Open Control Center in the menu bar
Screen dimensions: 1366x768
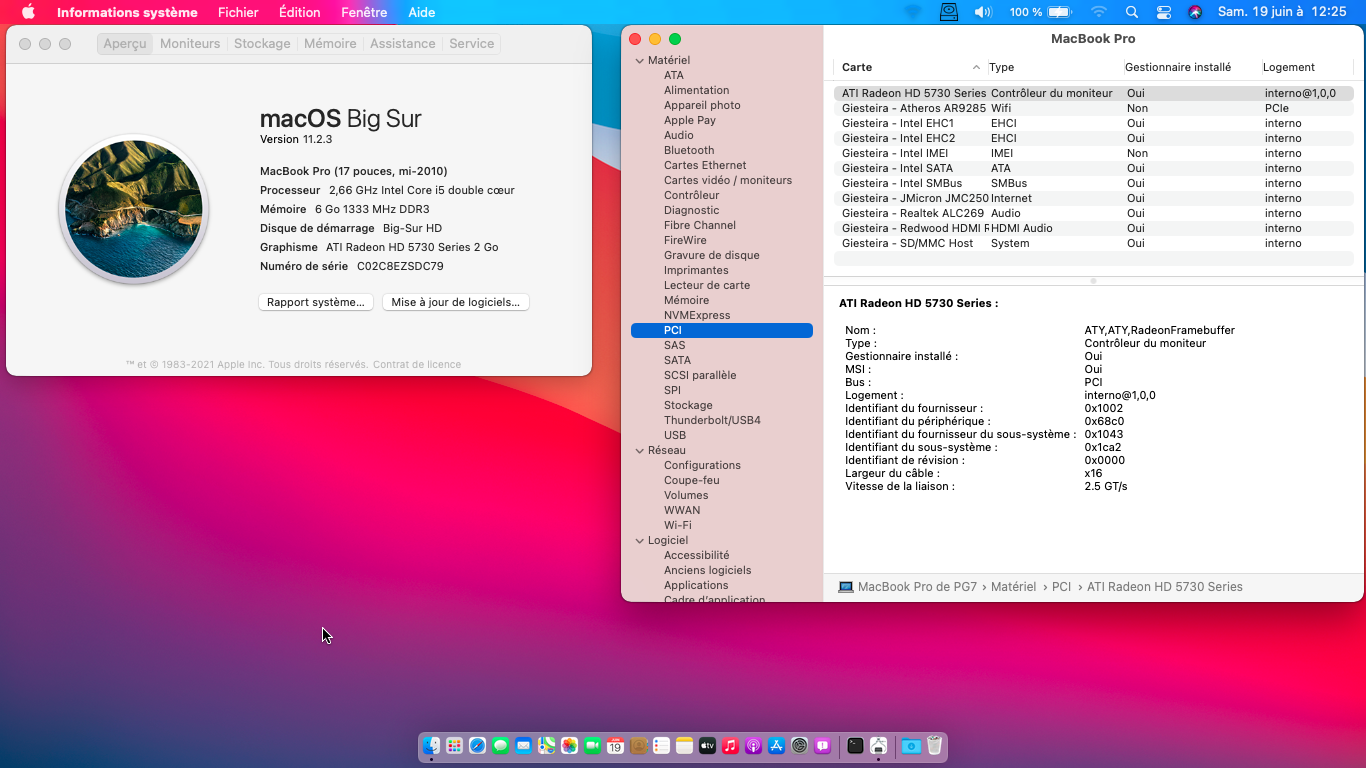(1163, 12)
